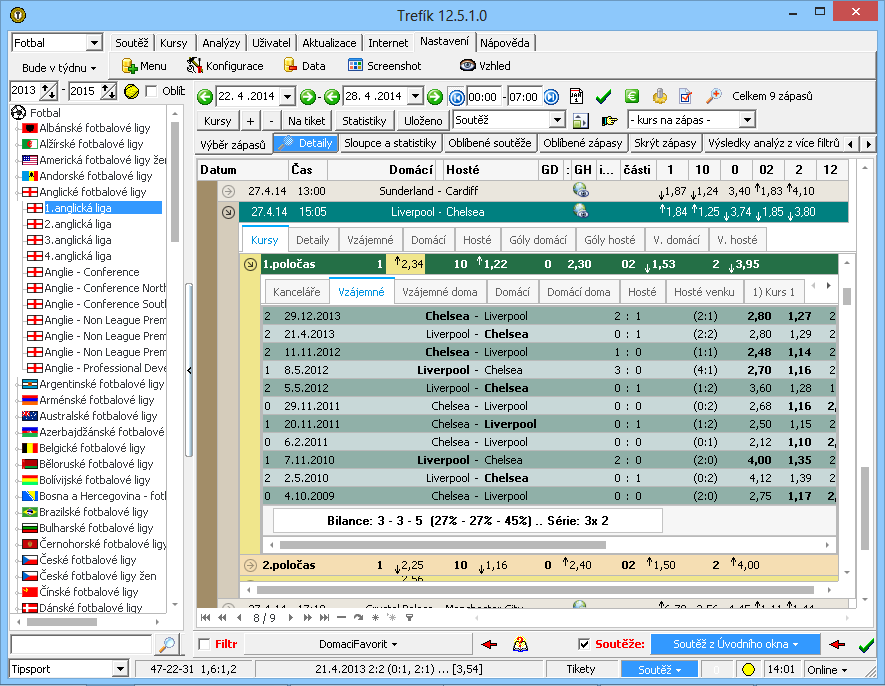
Task: Open the Tipsport bookmaker dropdown
Action: (x=120, y=670)
